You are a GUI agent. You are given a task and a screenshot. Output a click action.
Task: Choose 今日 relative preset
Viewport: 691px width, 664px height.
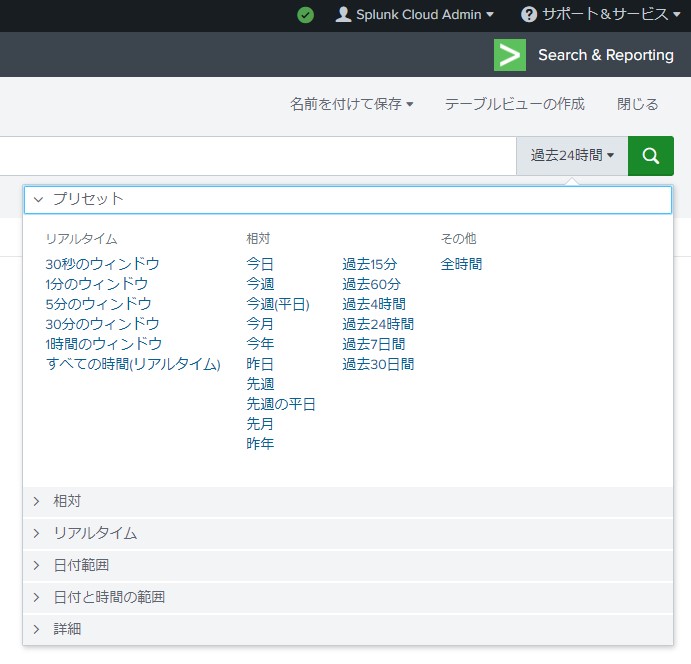[260, 264]
